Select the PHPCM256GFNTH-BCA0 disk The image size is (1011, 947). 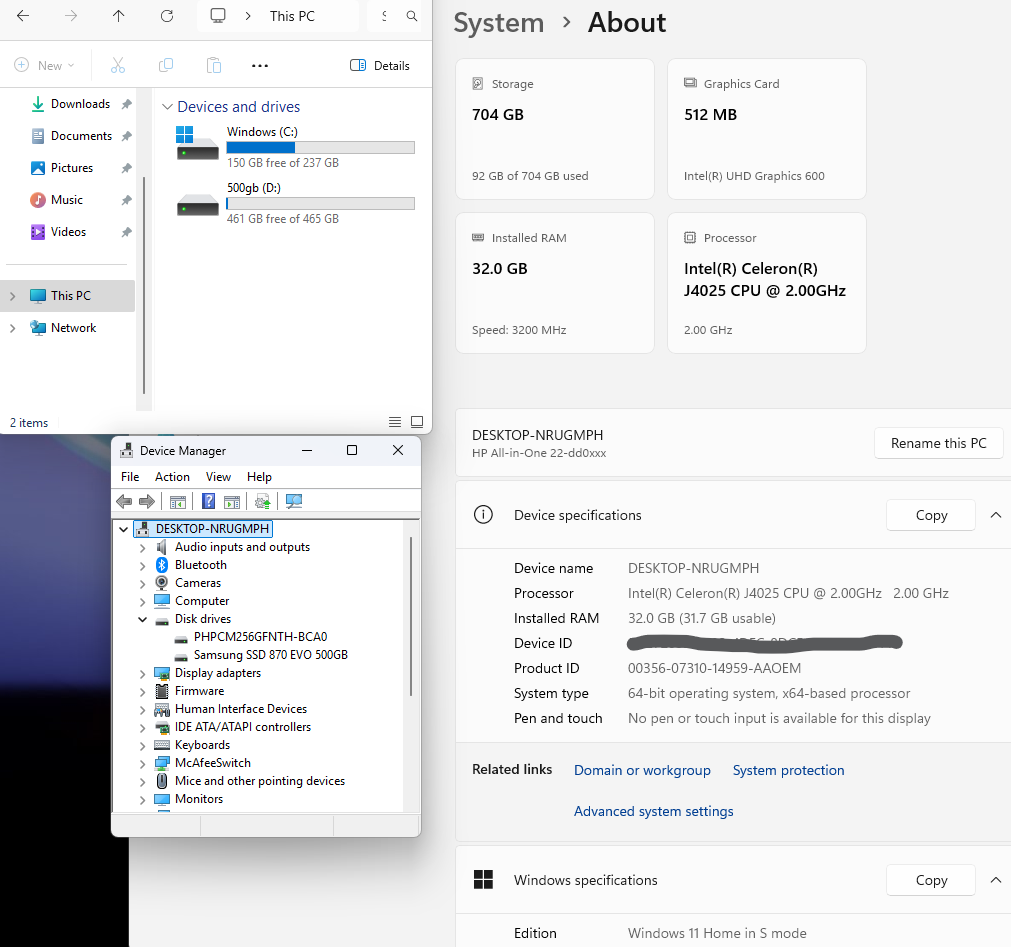(x=260, y=637)
